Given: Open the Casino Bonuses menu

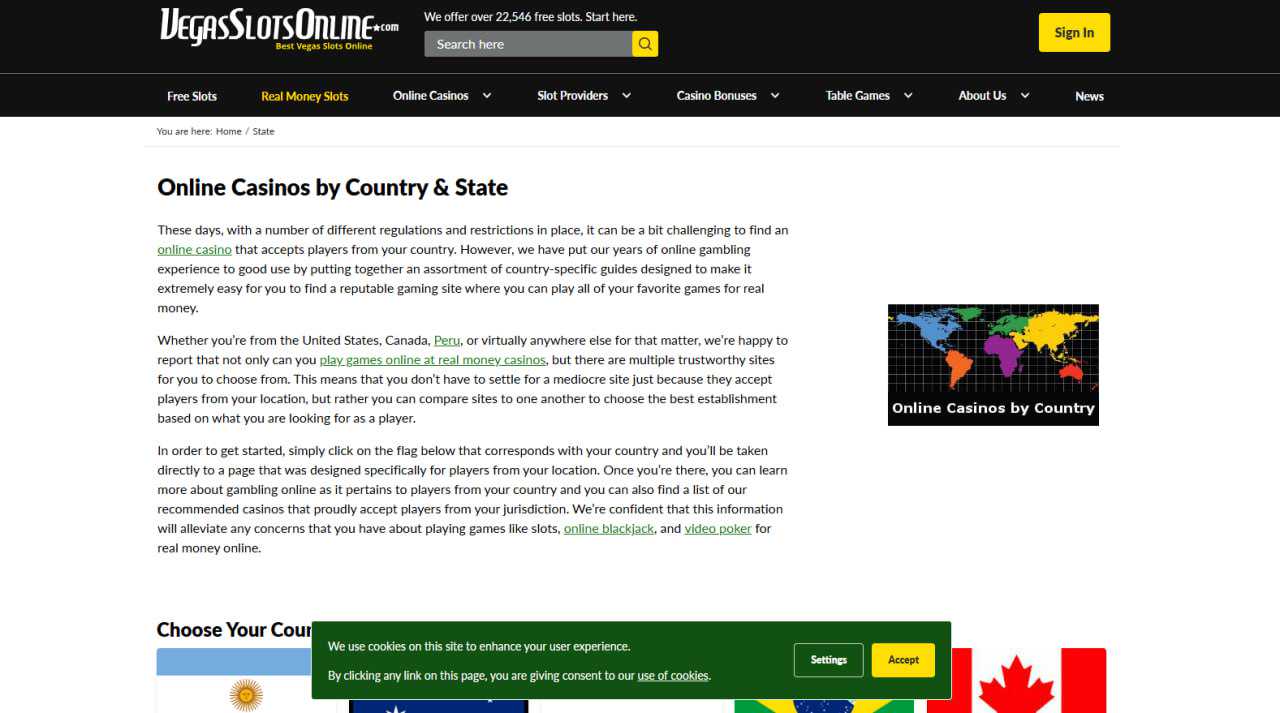Looking at the screenshot, I should coord(717,96).
